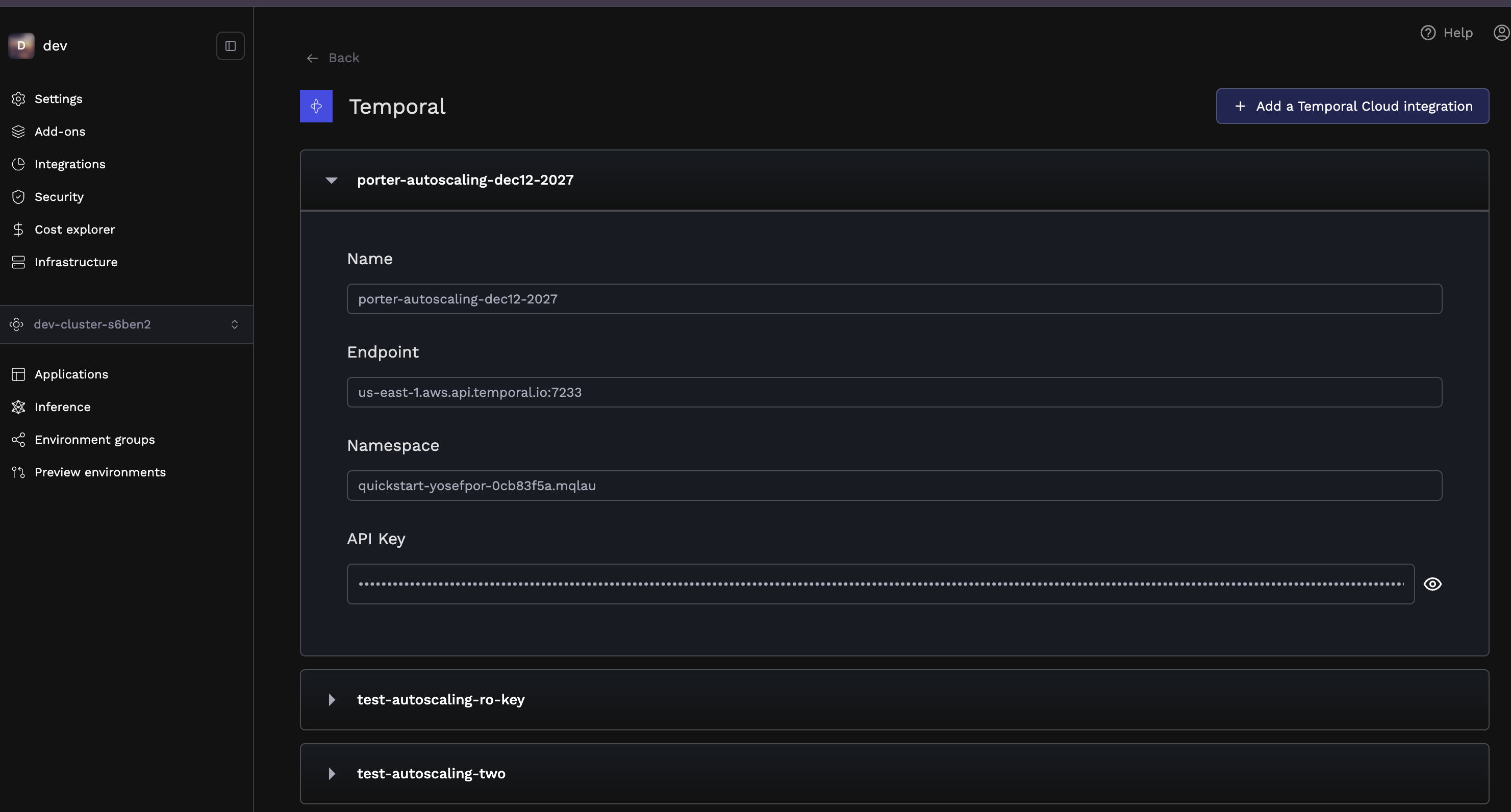Collapse the porter-autoscaling-dec12-2027 section
The height and width of the screenshot is (812, 1511).
tap(332, 180)
